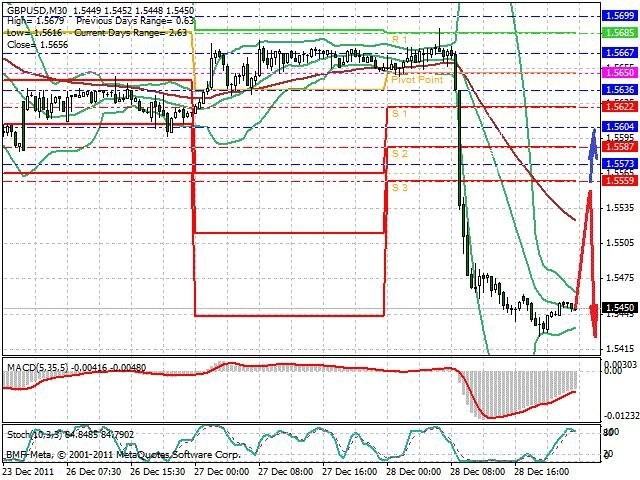Click the 28 Dec 08:00 time marker
This screenshot has width=640, height=480.
coord(478,472)
